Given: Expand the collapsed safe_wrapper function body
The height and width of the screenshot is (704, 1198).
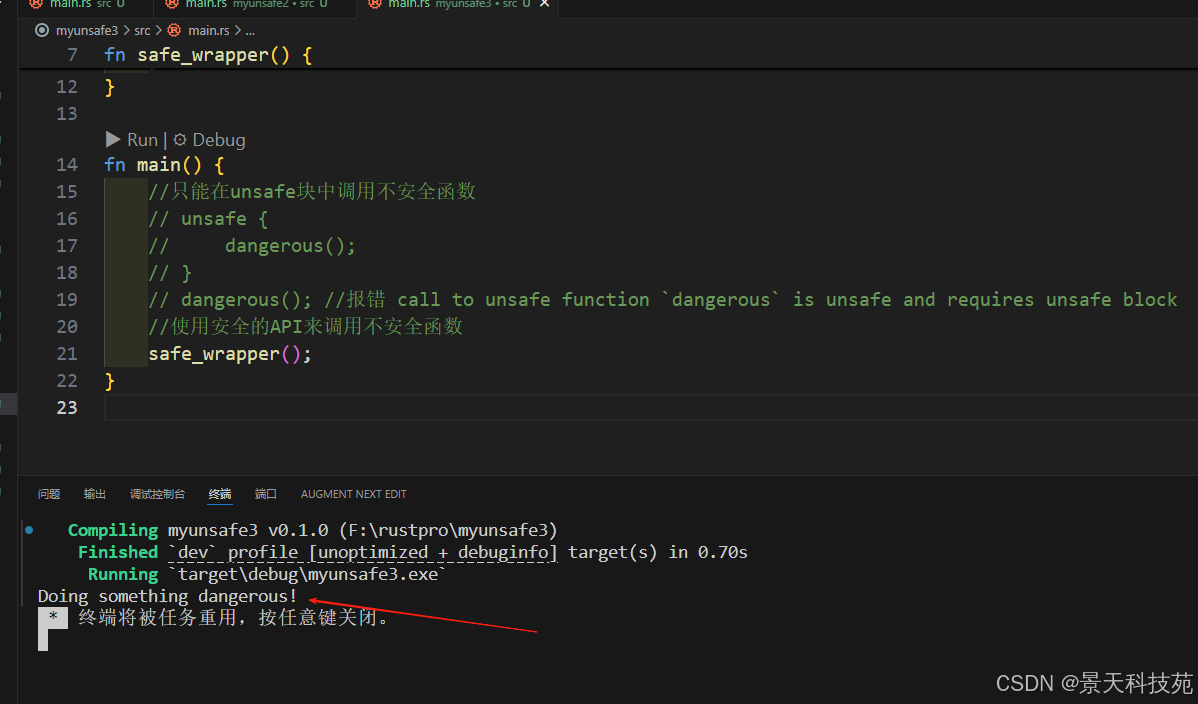Looking at the screenshot, I should 91,55.
